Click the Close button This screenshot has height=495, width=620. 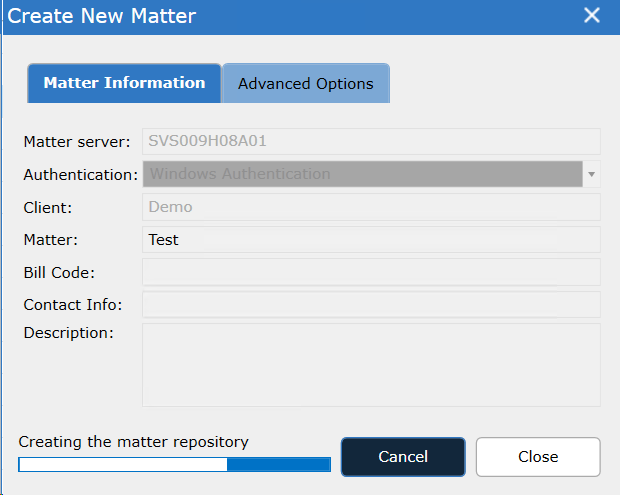point(538,457)
